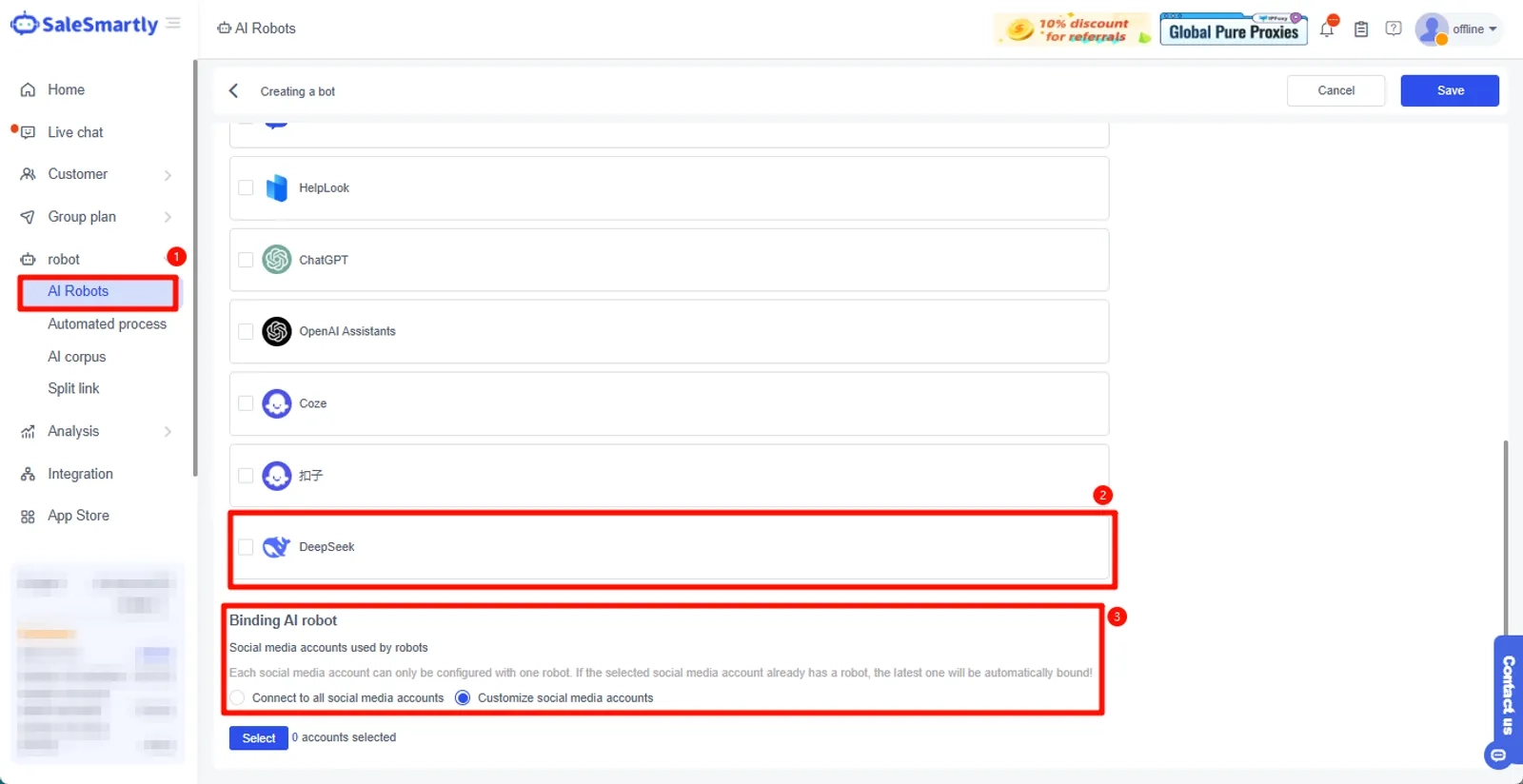Open the Contact us chat bubble icon
The image size is (1523, 784).
pyautogui.click(x=1498, y=755)
